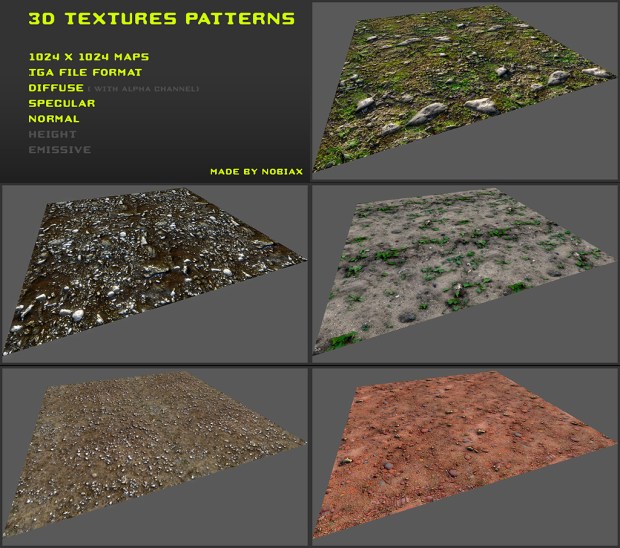Click the large white rock in mossy texture
Image resolution: width=620 pixels, height=548 pixels.
tap(425, 112)
